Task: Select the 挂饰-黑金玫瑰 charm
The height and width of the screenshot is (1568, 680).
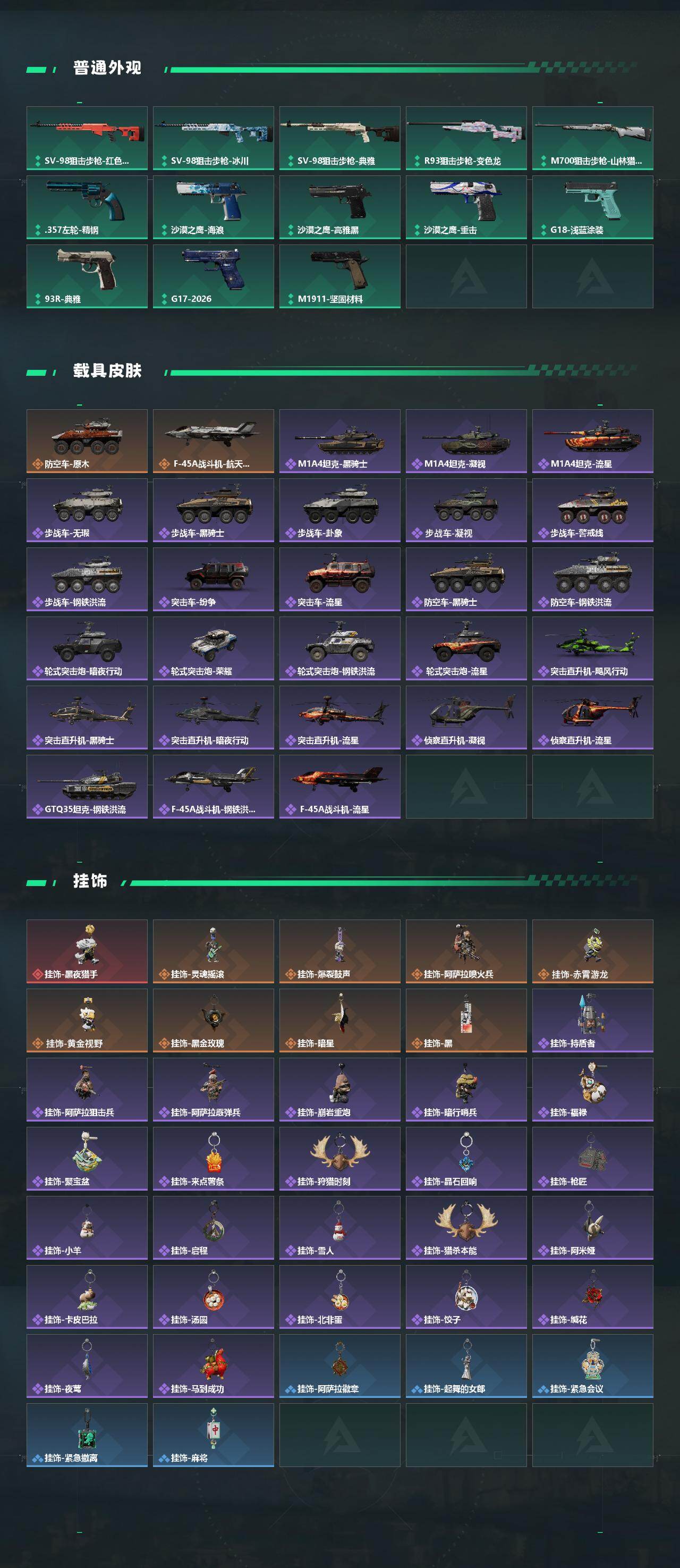Action: pos(214,1020)
